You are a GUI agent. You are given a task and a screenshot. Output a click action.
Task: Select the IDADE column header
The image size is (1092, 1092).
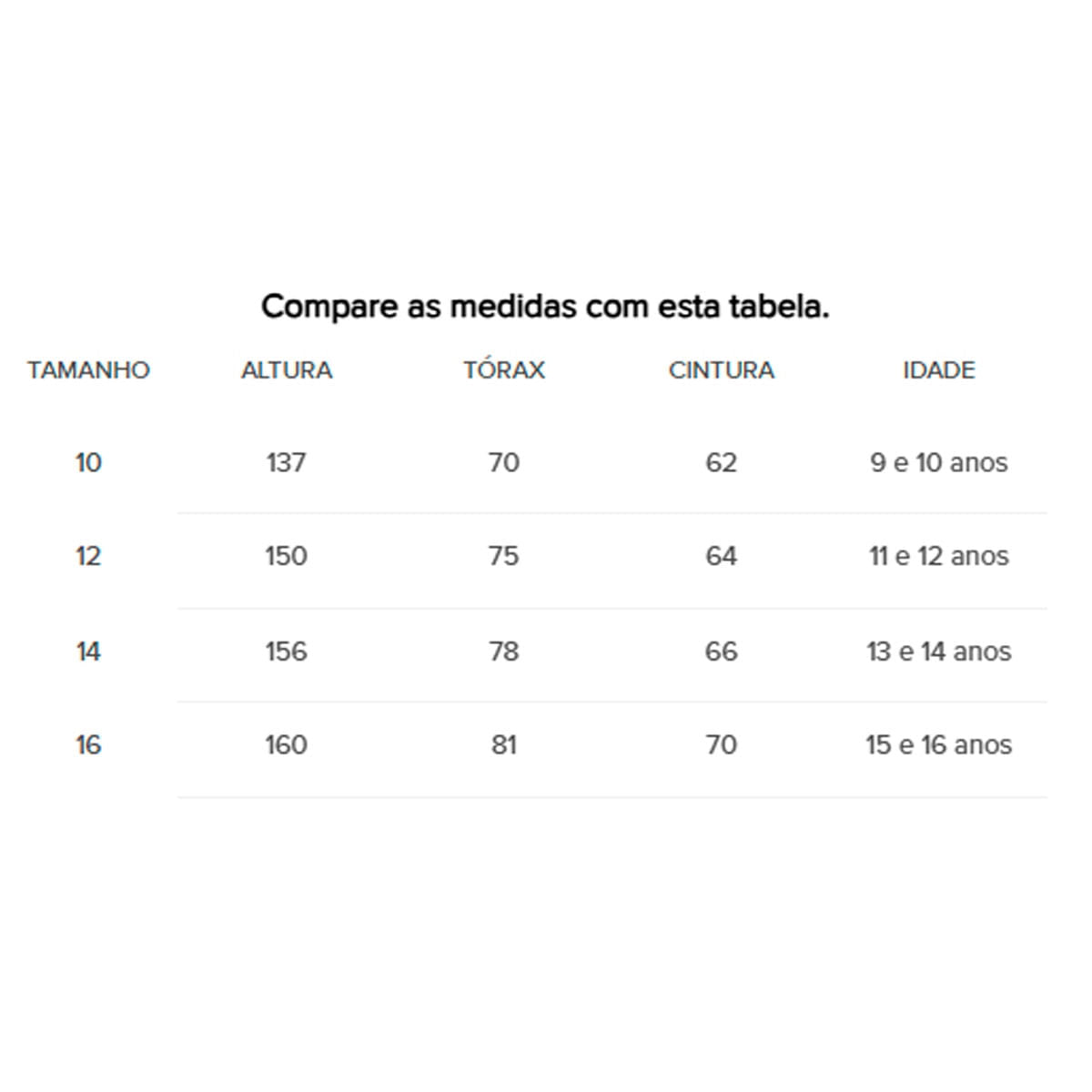pos(938,370)
